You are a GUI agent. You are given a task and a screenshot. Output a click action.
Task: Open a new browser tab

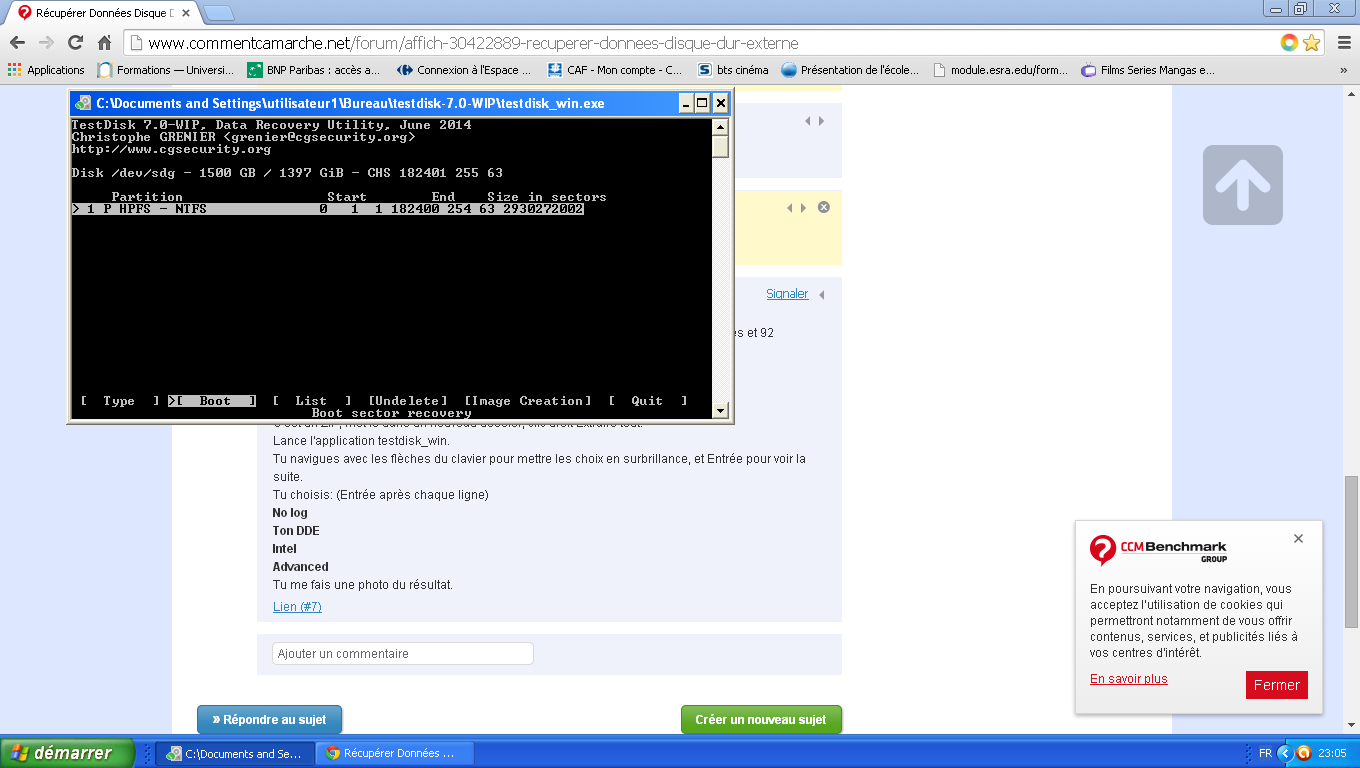219,13
